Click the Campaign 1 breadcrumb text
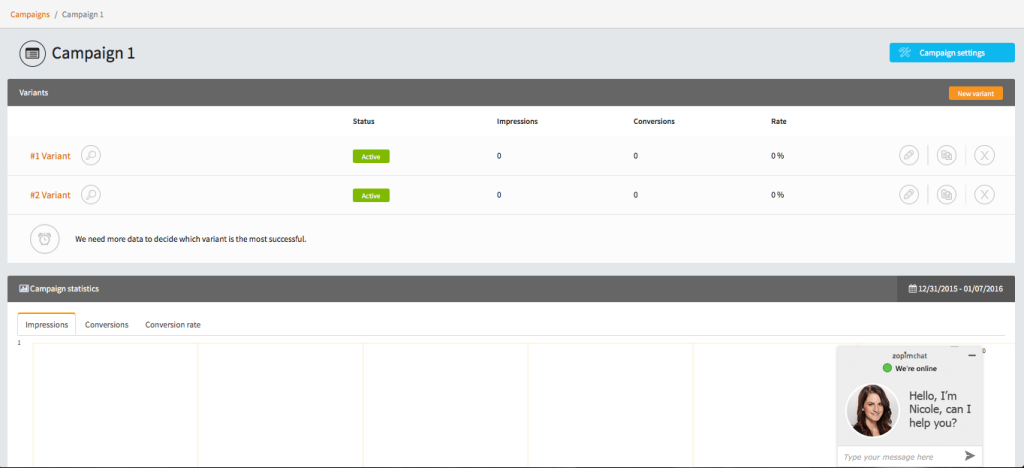Image resolution: width=1024 pixels, height=468 pixels. click(x=82, y=14)
